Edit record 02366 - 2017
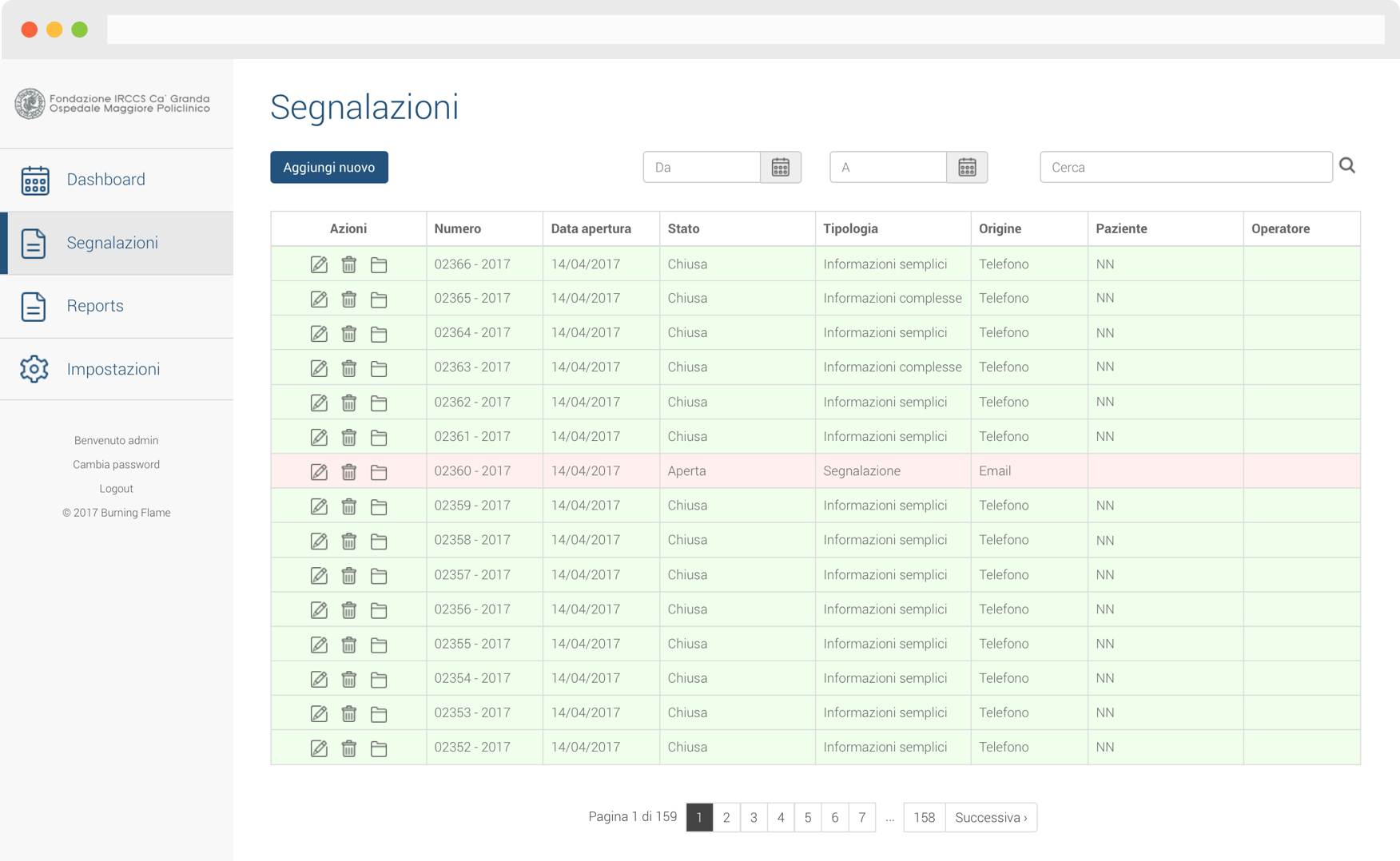 [319, 264]
